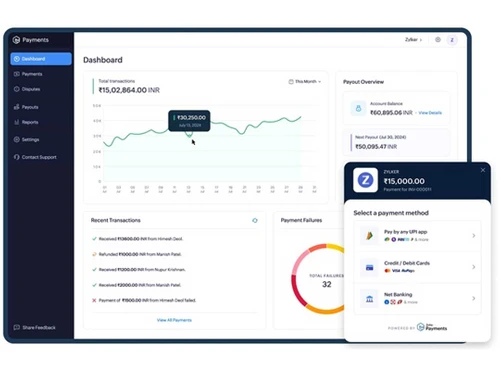500x375 pixels.
Task: Click the Reports bar chart icon
Action: point(17,122)
